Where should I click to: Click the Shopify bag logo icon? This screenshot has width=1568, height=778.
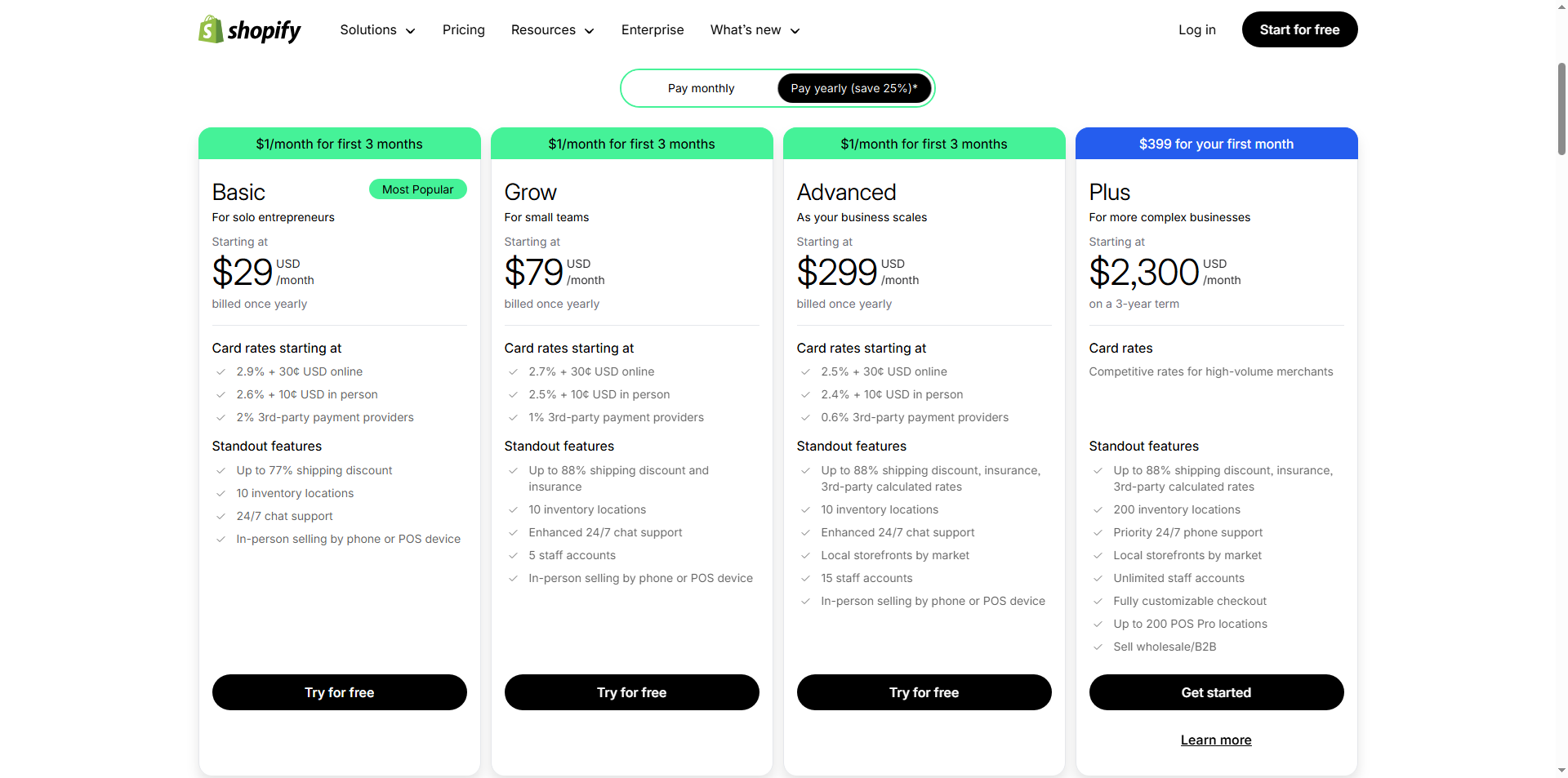tap(211, 29)
